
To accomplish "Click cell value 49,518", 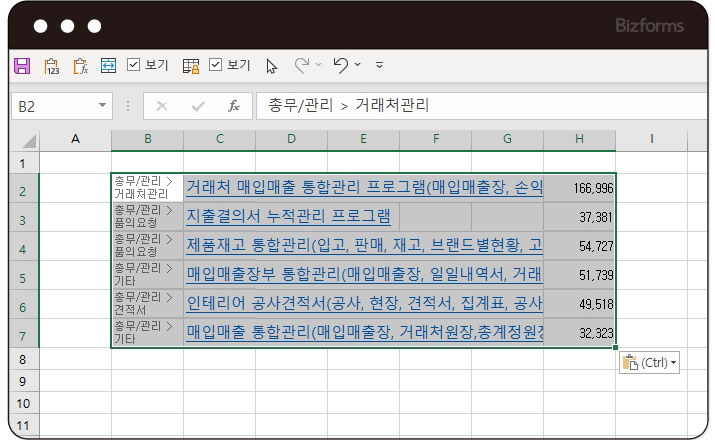I will [596, 304].
